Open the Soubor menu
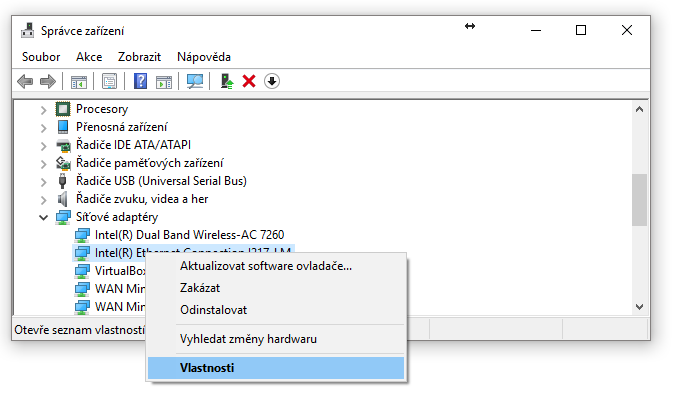This screenshot has width=677, height=393. [x=41, y=57]
